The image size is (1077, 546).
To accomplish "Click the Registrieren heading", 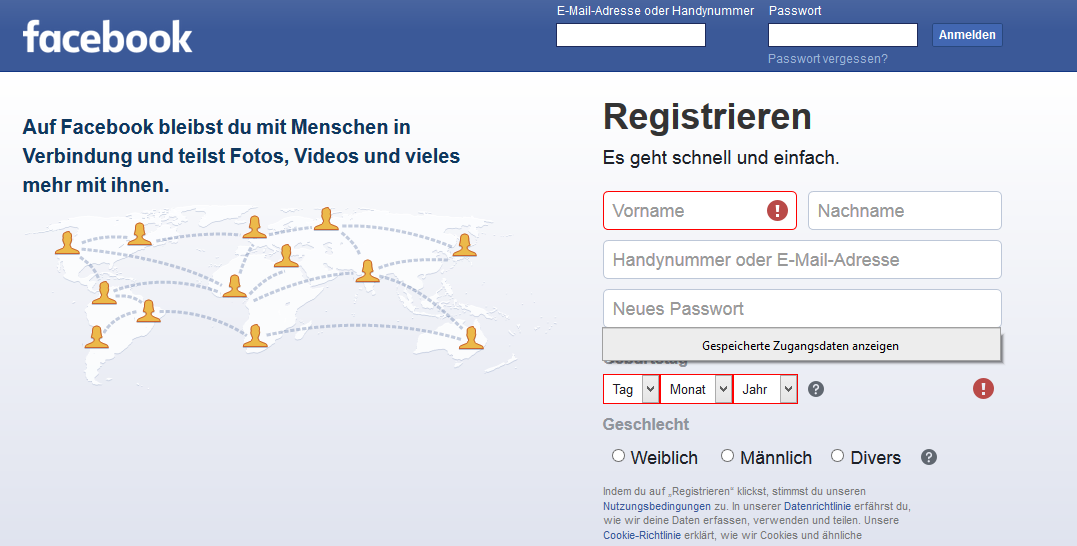I will click(x=707, y=117).
